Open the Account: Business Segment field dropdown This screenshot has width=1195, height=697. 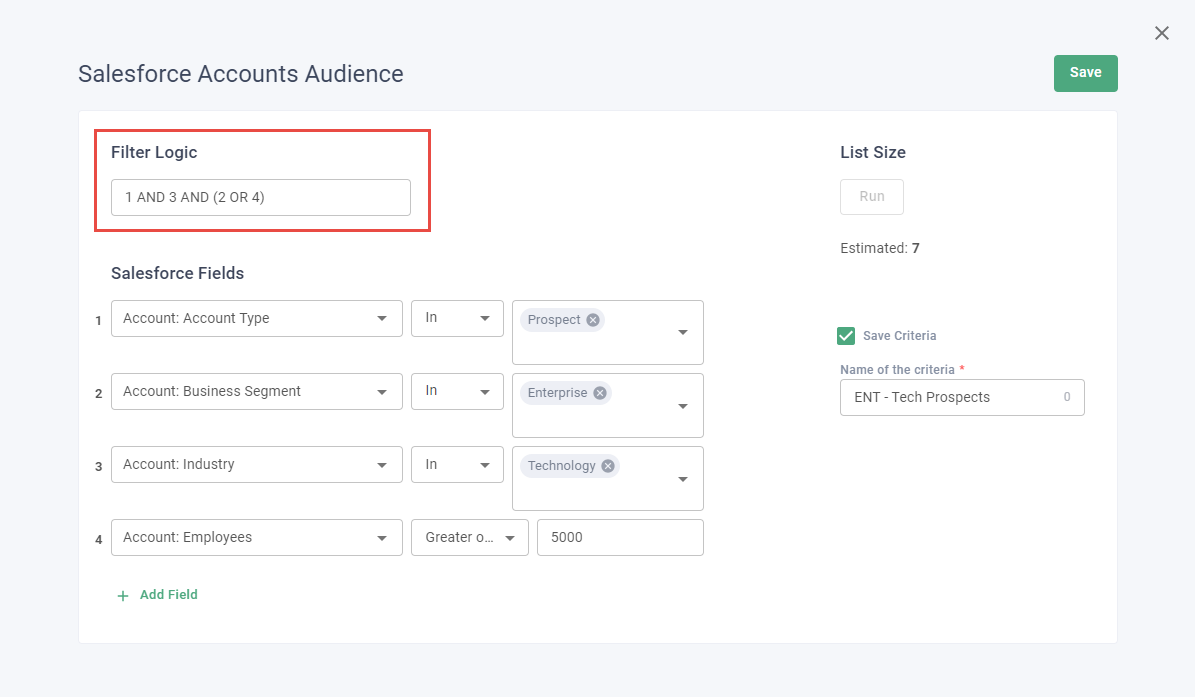point(256,391)
